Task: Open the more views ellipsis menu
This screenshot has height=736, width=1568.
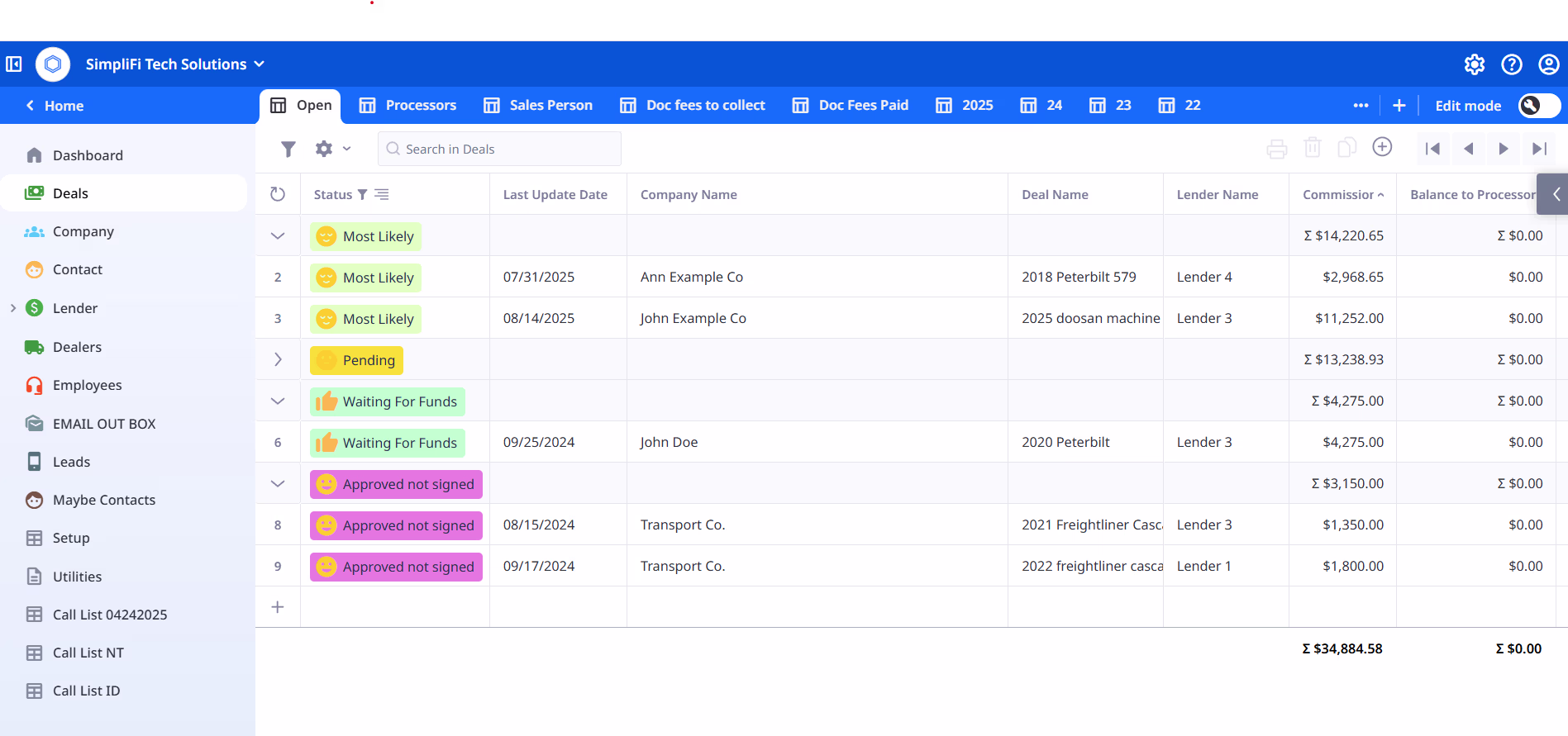Action: point(1361,106)
